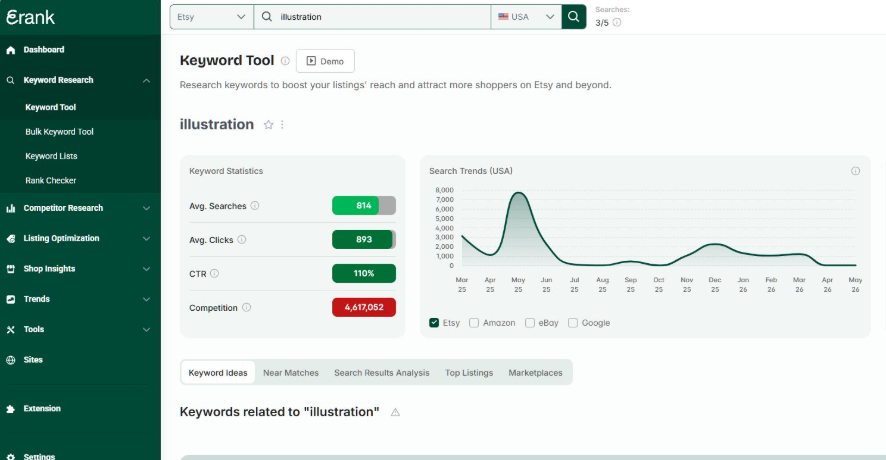Click the Trends image icon
886x460 pixels.
point(10,300)
